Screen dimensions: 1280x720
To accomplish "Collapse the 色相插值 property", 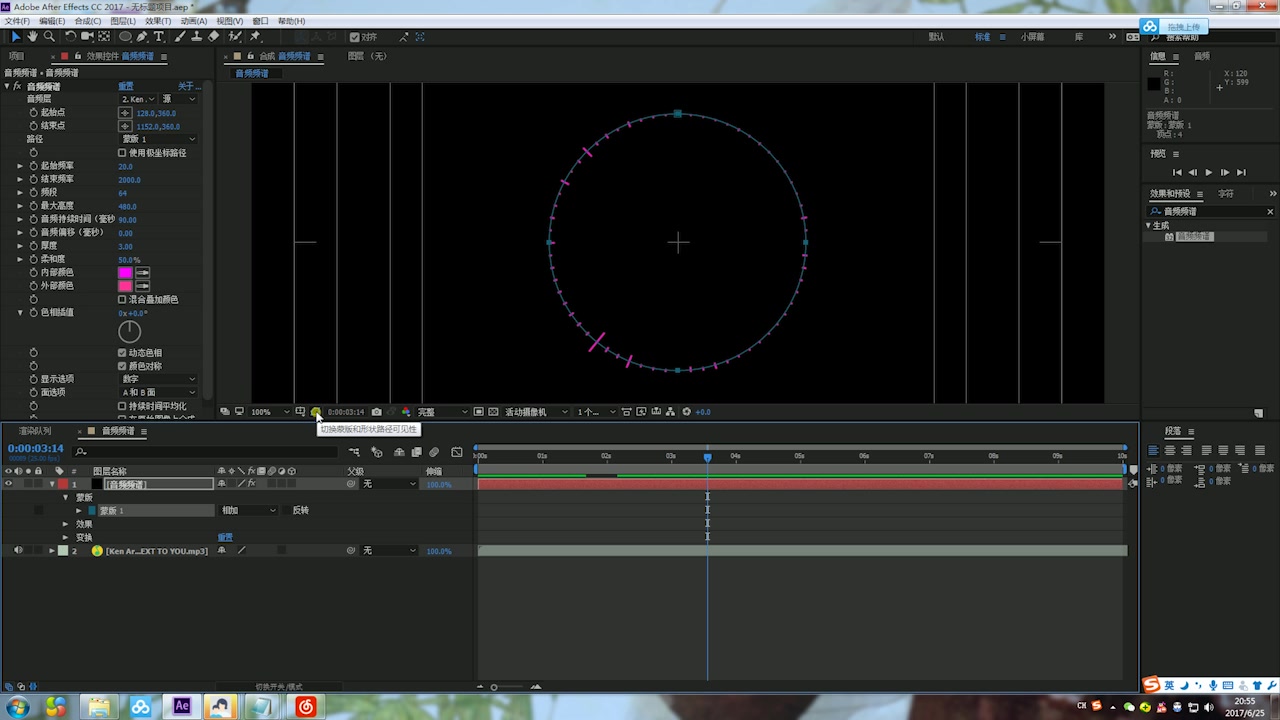I will [20, 313].
